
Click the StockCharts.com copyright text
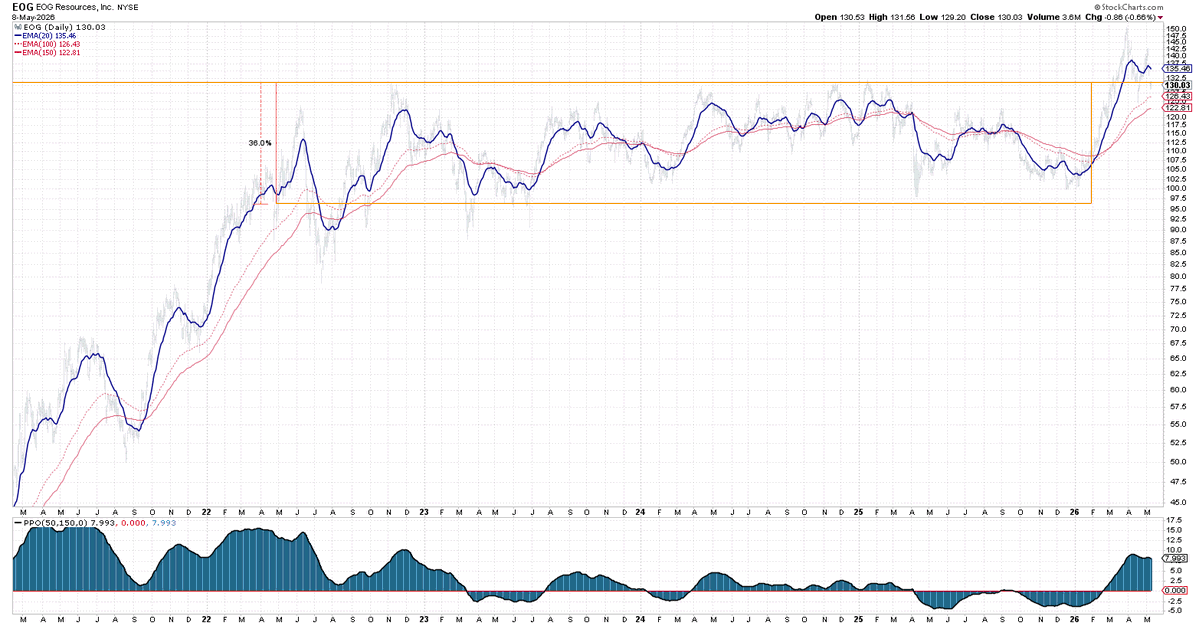tap(1130, 8)
